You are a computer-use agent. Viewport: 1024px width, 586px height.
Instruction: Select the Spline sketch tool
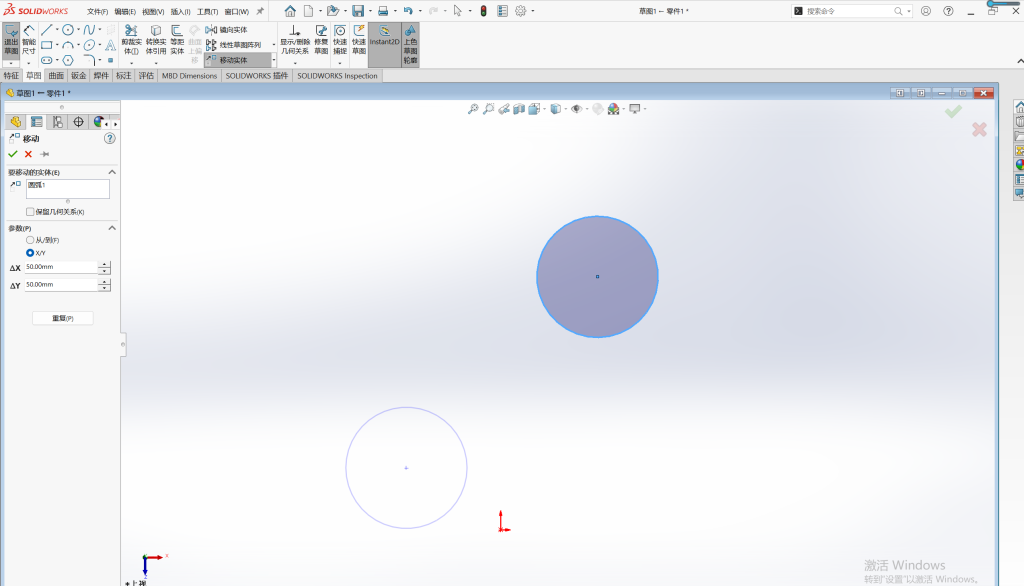89,30
